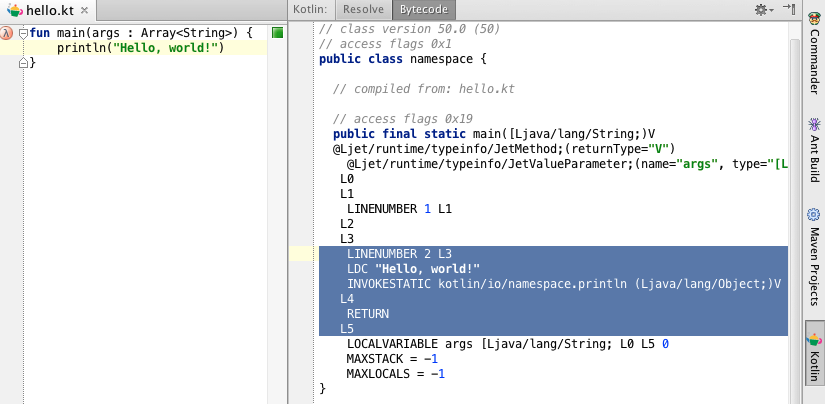Click the JetMethod annotation line
This screenshot has height=404, width=825.
(504, 149)
